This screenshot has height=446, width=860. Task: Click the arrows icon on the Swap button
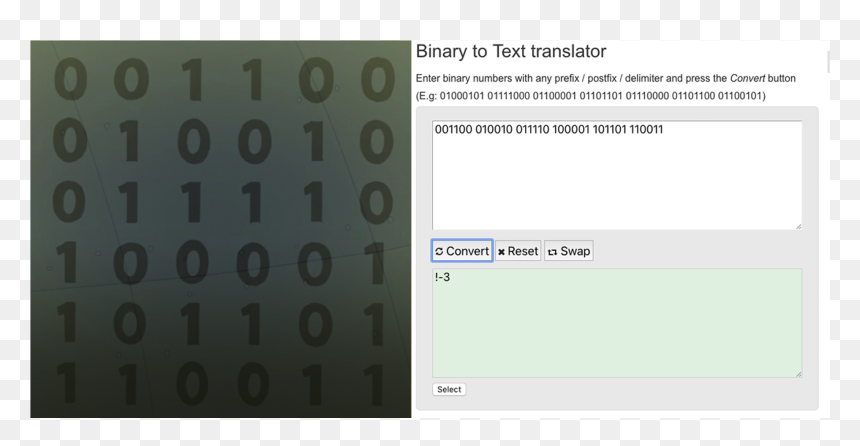tap(552, 252)
